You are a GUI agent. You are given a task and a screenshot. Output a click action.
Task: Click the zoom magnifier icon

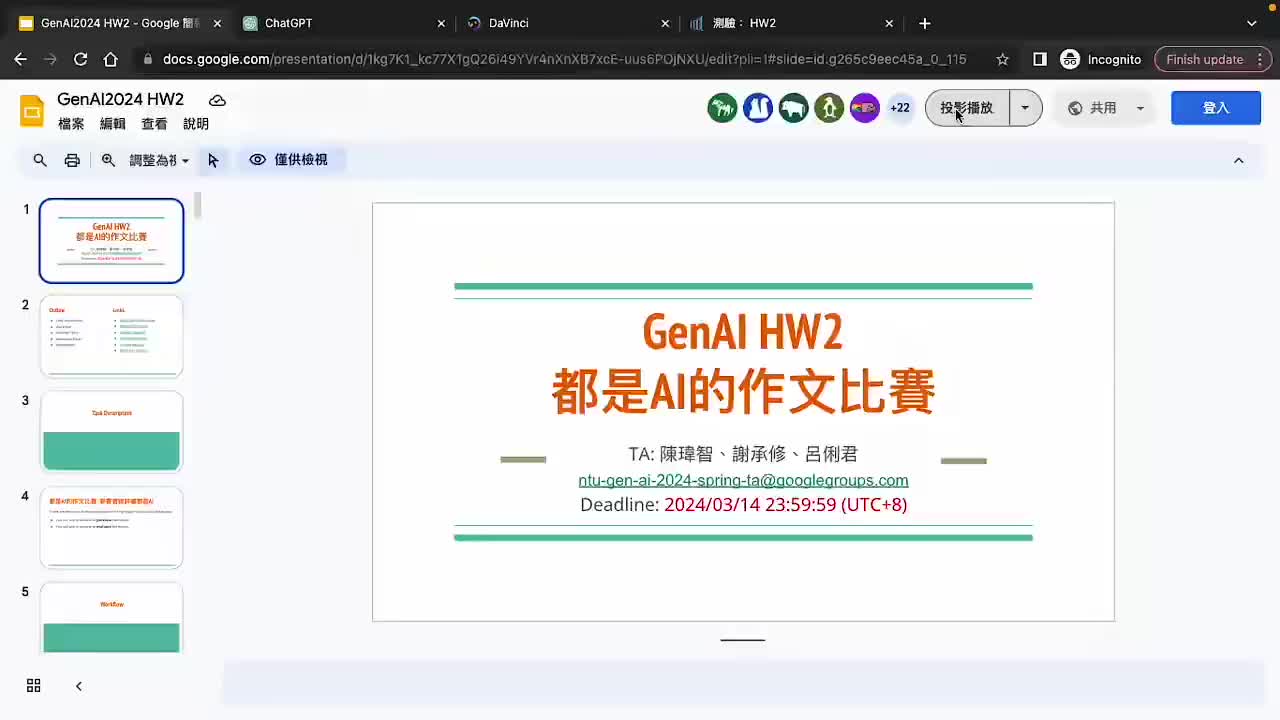[x=108, y=160]
